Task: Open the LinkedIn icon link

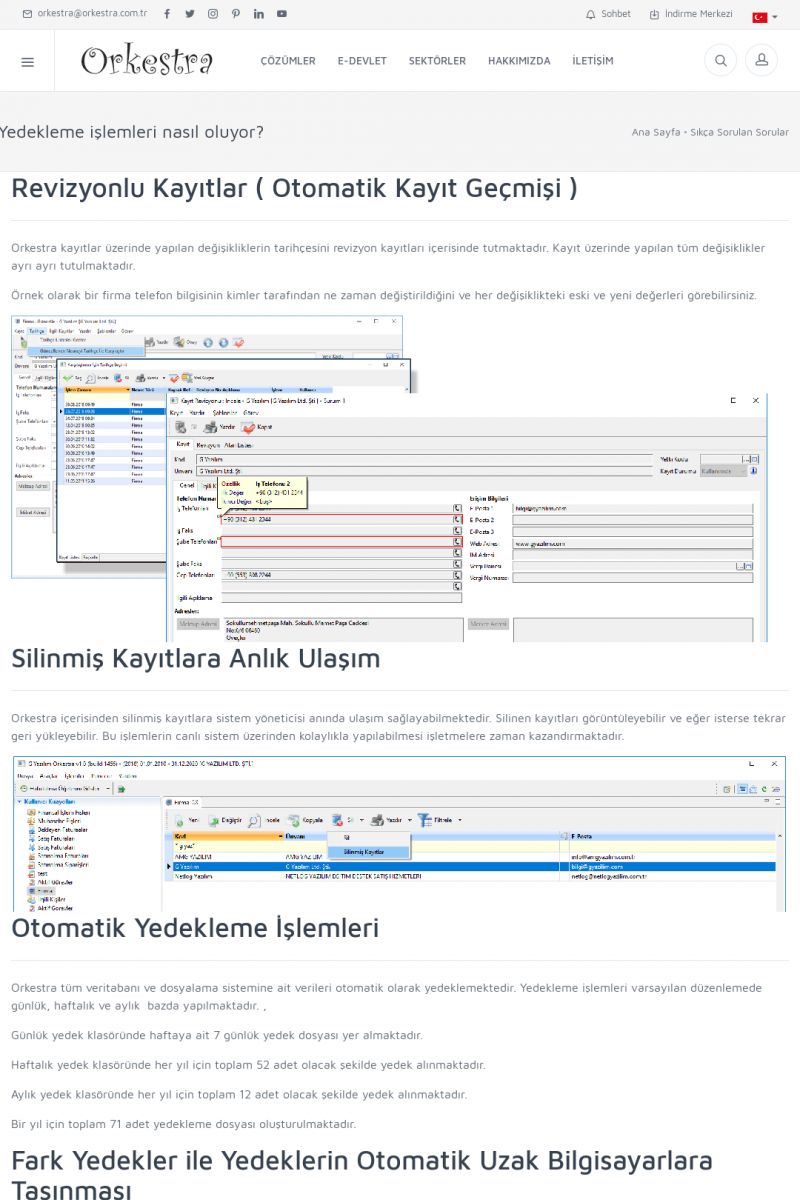Action: [259, 14]
